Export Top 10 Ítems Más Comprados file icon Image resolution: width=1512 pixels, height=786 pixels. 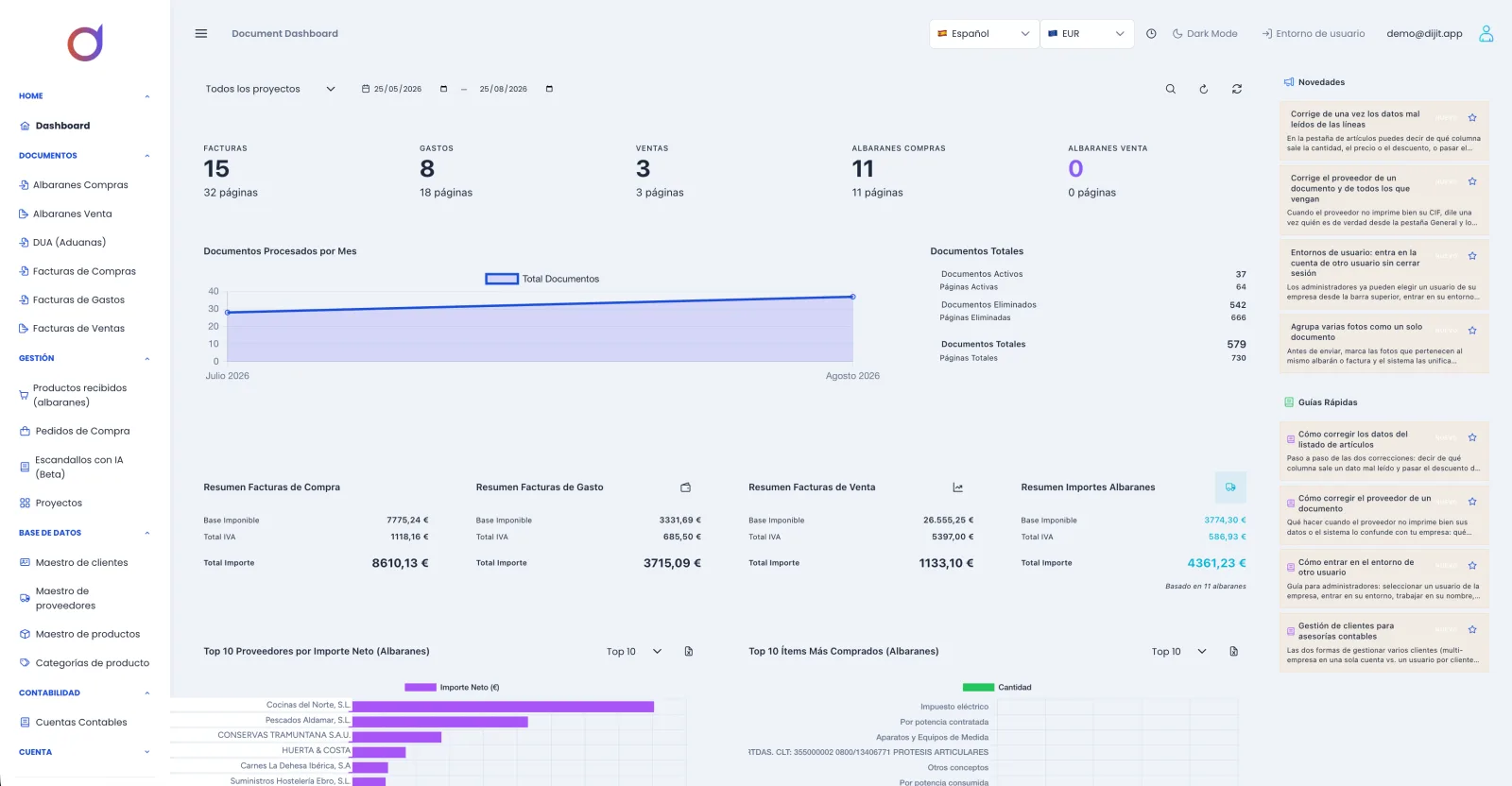click(1233, 651)
